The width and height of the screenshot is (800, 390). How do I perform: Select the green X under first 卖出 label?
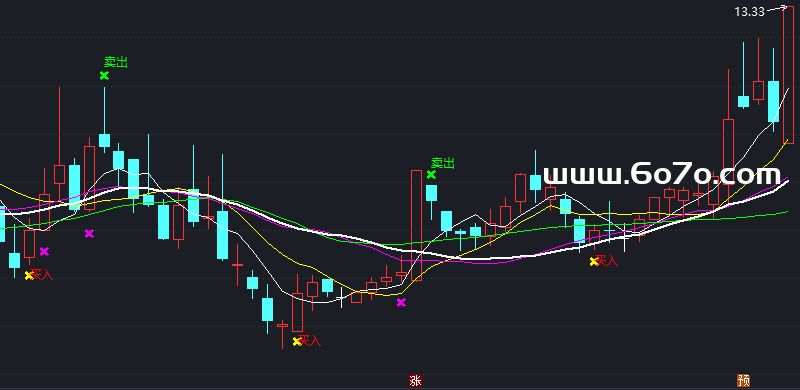104,76
